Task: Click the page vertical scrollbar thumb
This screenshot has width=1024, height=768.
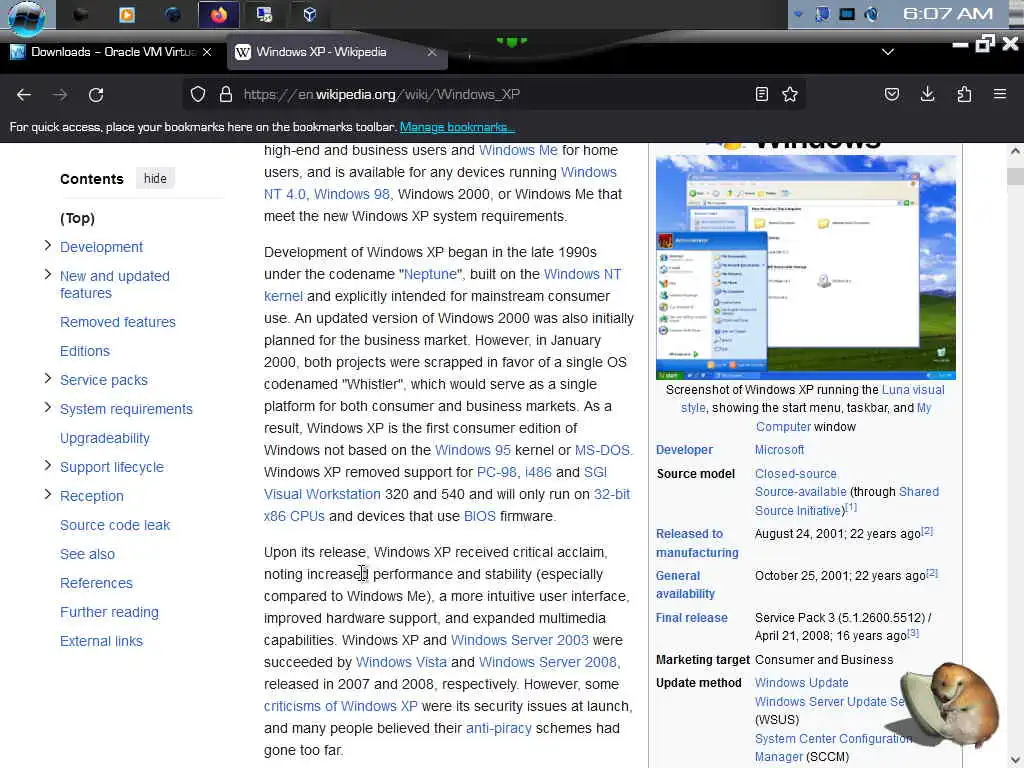Action: [x=1015, y=176]
